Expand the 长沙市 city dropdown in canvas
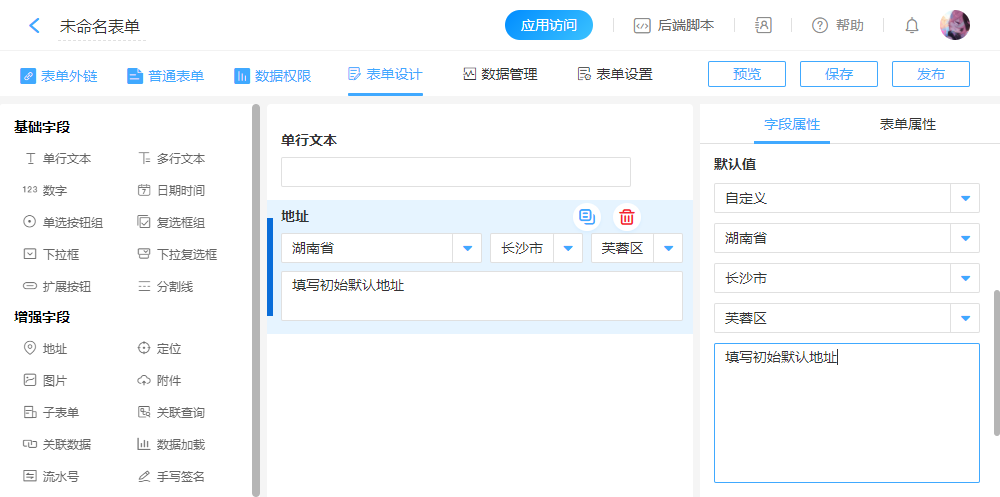Viewport: 1000px width, 497px height. [x=568, y=248]
